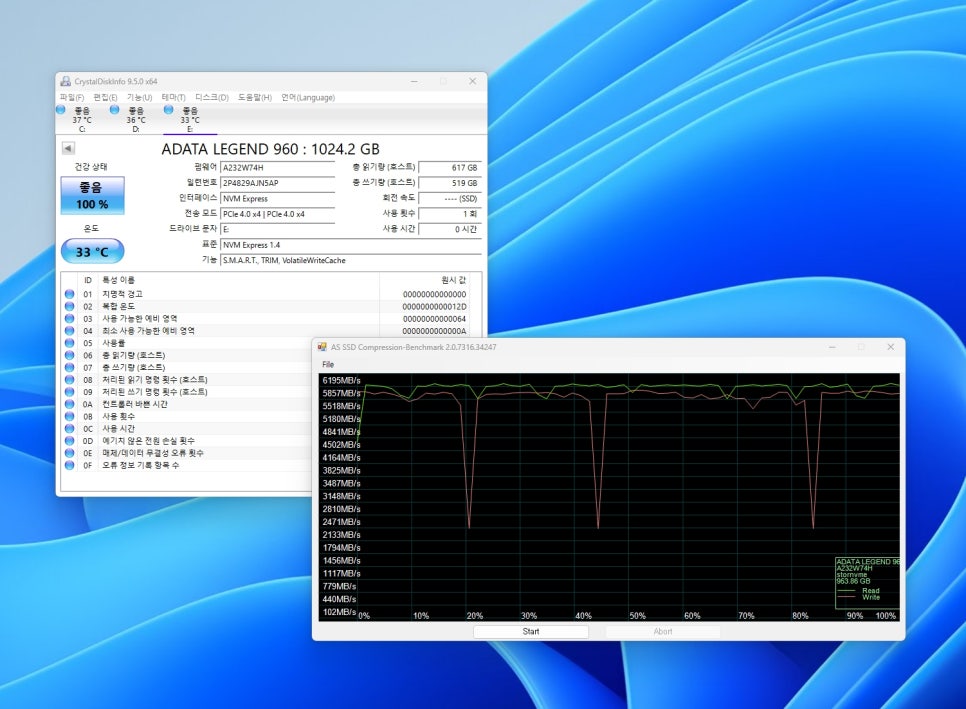Click status orb for attribute 0F row
The image size is (966, 709).
pos(70,465)
